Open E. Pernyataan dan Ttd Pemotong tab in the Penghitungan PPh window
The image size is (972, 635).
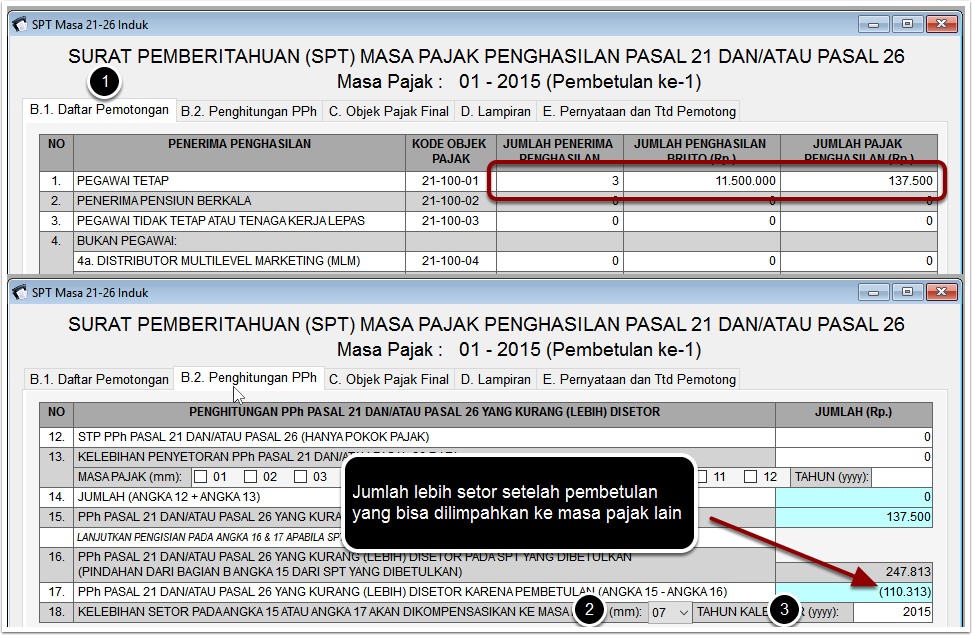pyautogui.click(x=639, y=380)
